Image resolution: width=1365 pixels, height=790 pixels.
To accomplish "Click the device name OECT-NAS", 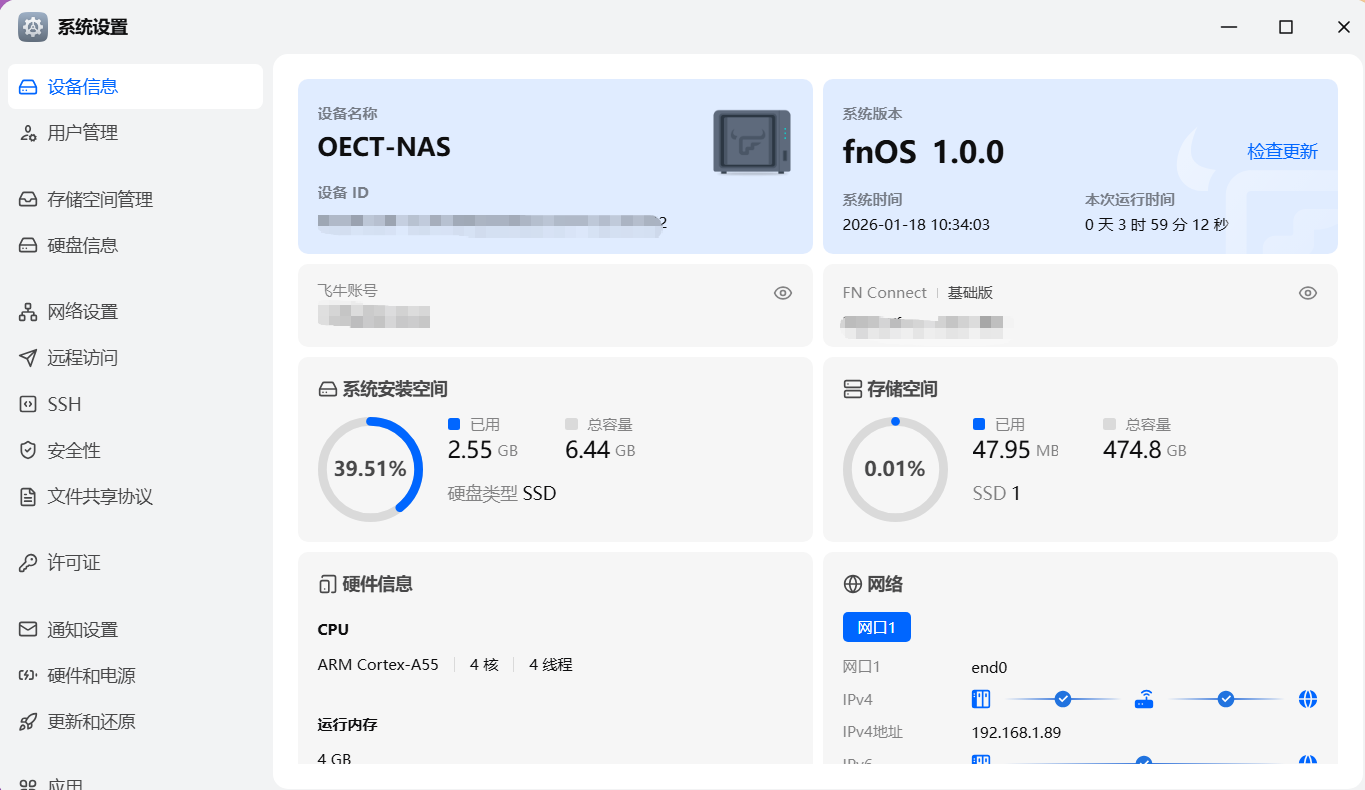I will [x=384, y=148].
